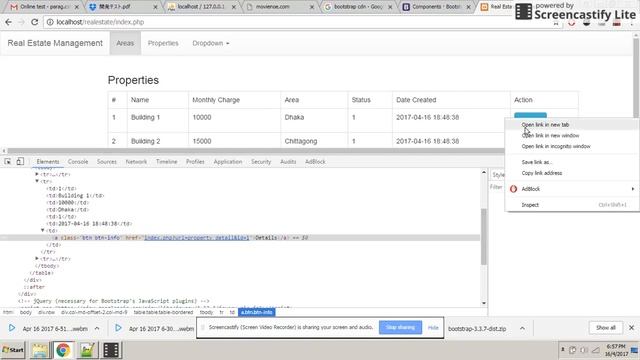Switch to DevTools Timeline tab
Screen dimensions: 640x360
(x=167, y=162)
